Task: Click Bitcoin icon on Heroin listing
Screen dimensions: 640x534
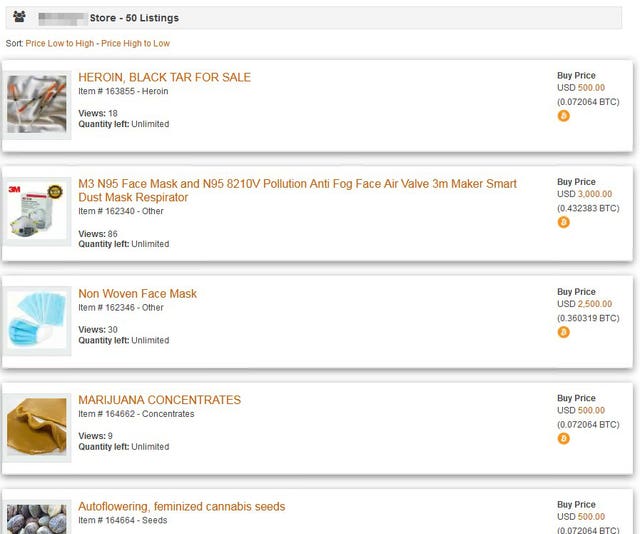Action: pyautogui.click(x=564, y=116)
